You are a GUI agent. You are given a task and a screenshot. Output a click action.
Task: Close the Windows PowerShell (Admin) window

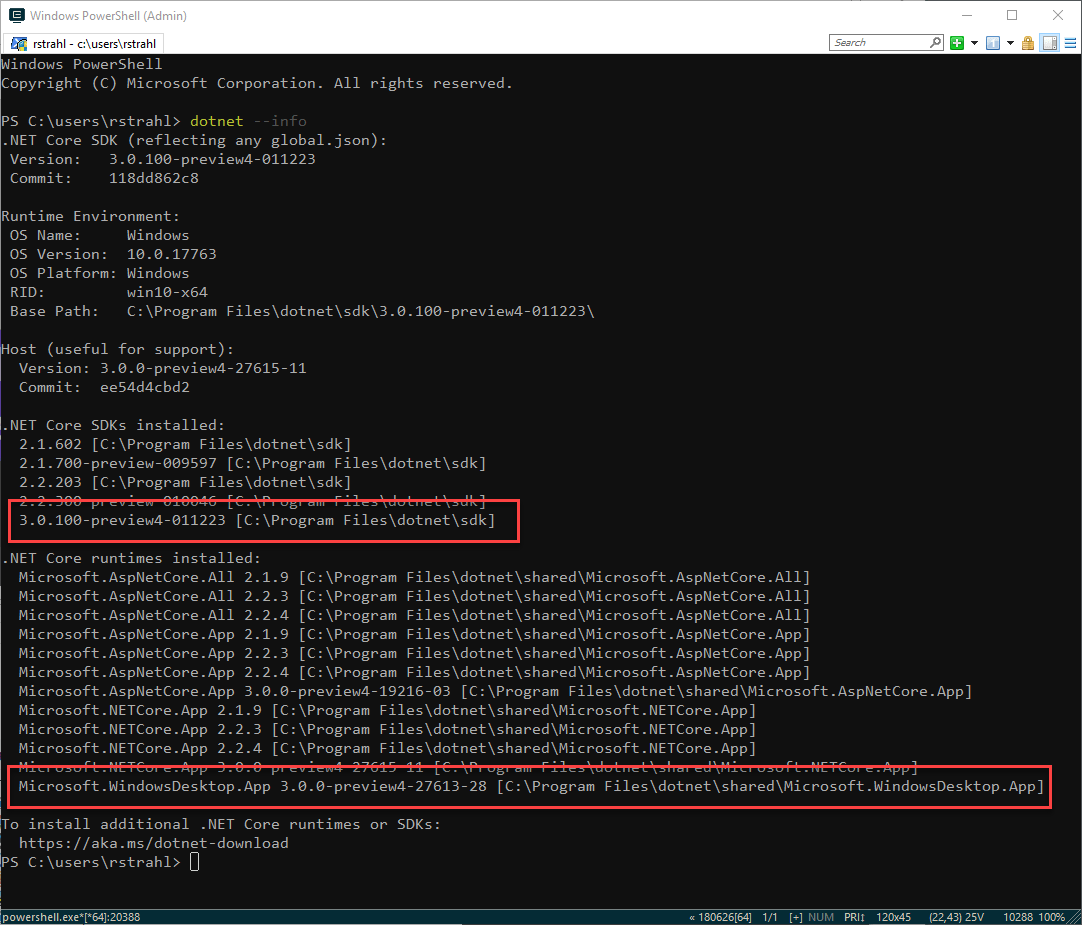click(x=1058, y=15)
